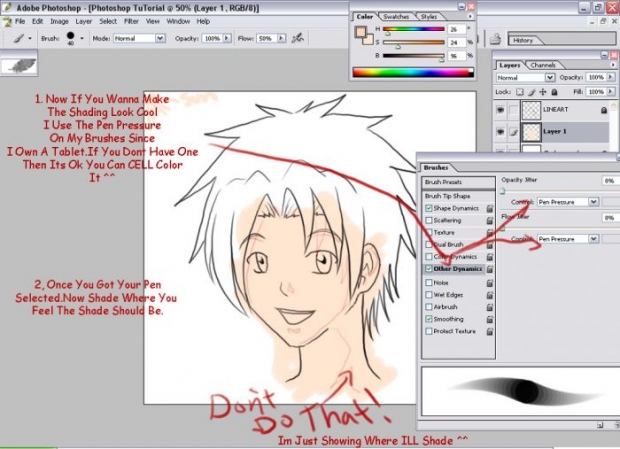Toggle the Other Dynamics checkbox

pyautogui.click(x=429, y=269)
